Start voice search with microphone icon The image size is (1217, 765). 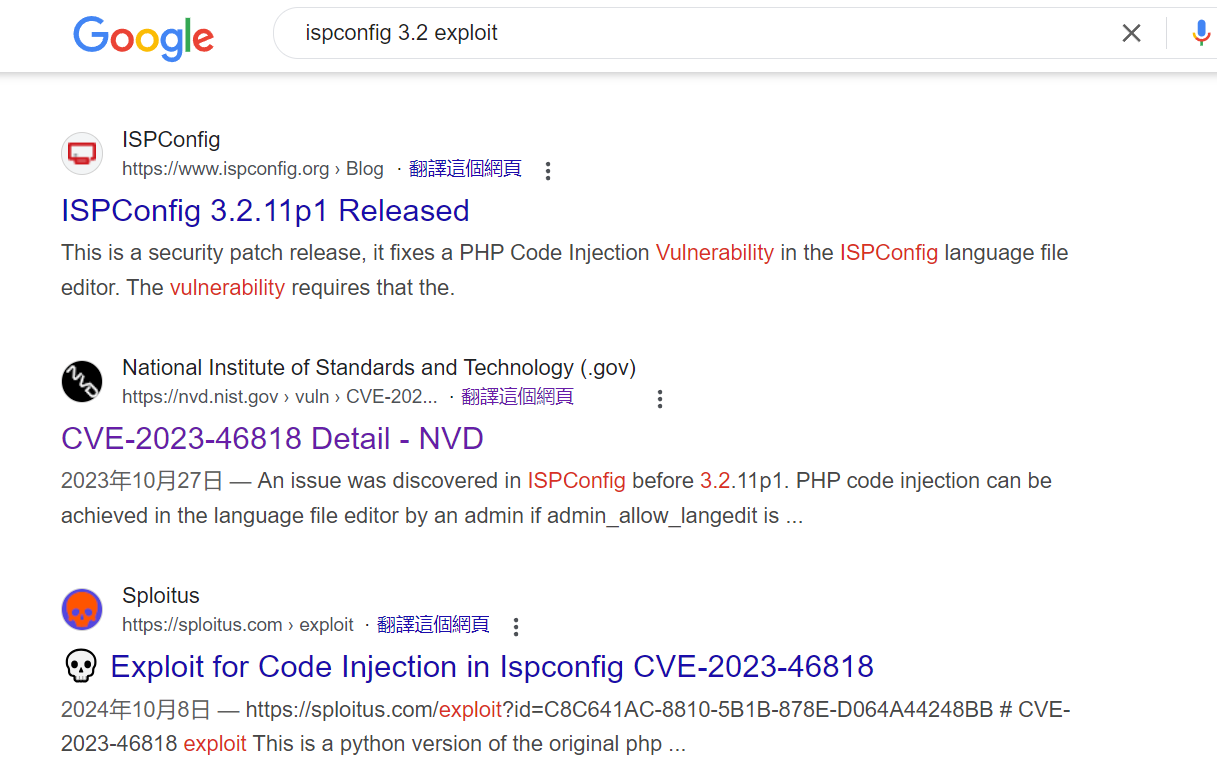click(1201, 33)
